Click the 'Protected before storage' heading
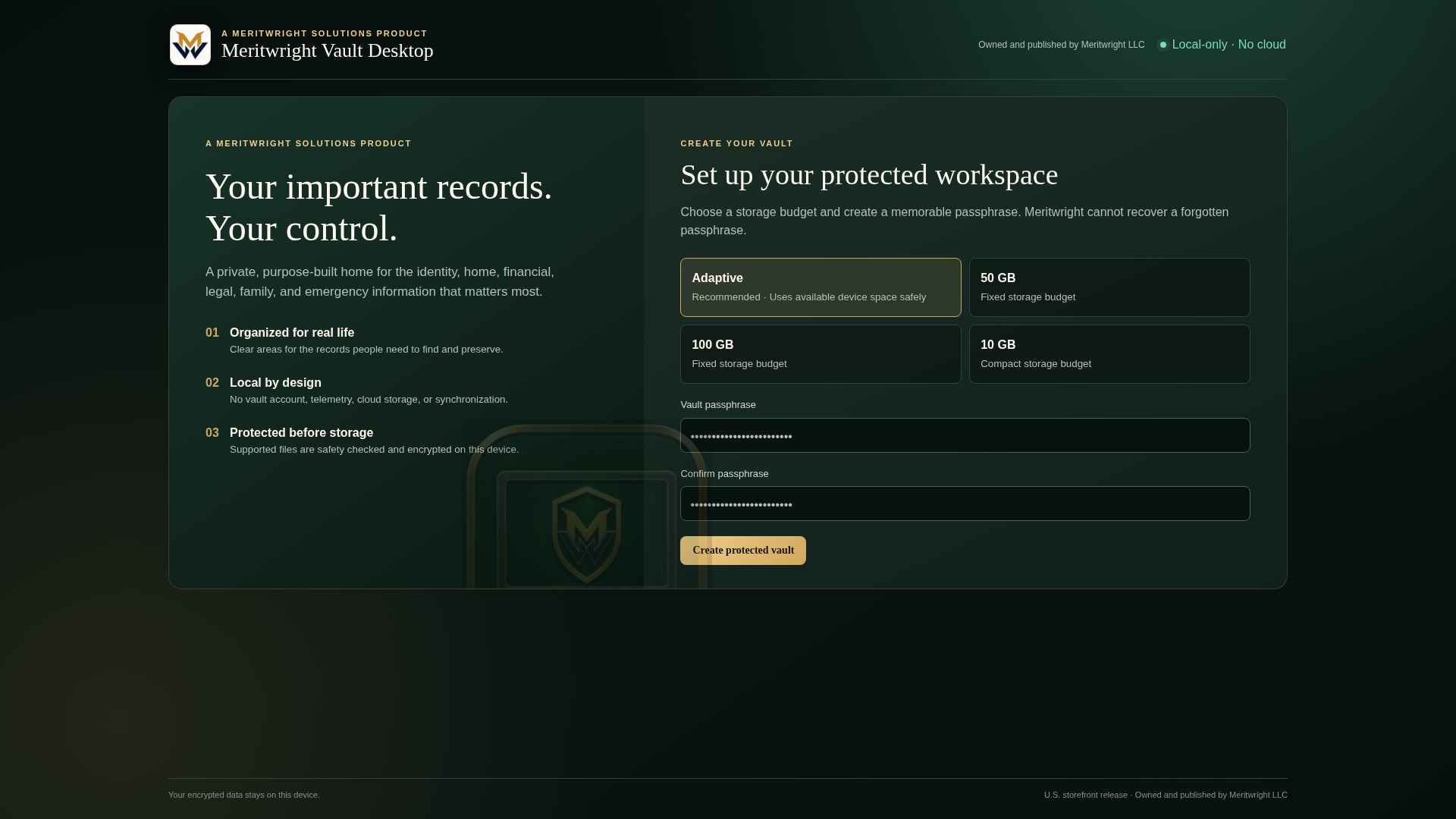 coord(301,433)
